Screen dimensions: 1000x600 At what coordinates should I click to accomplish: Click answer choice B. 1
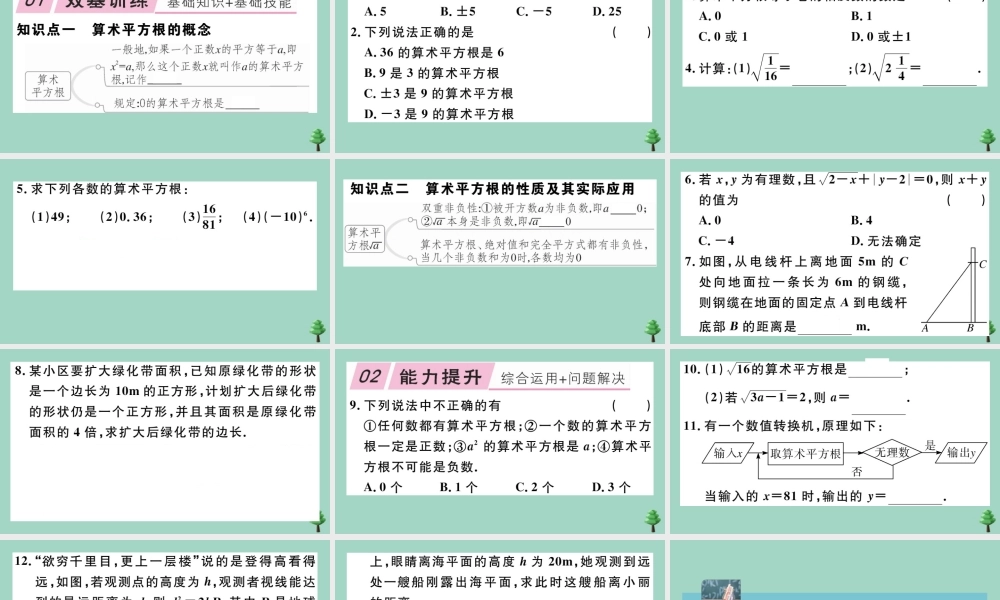(862, 16)
